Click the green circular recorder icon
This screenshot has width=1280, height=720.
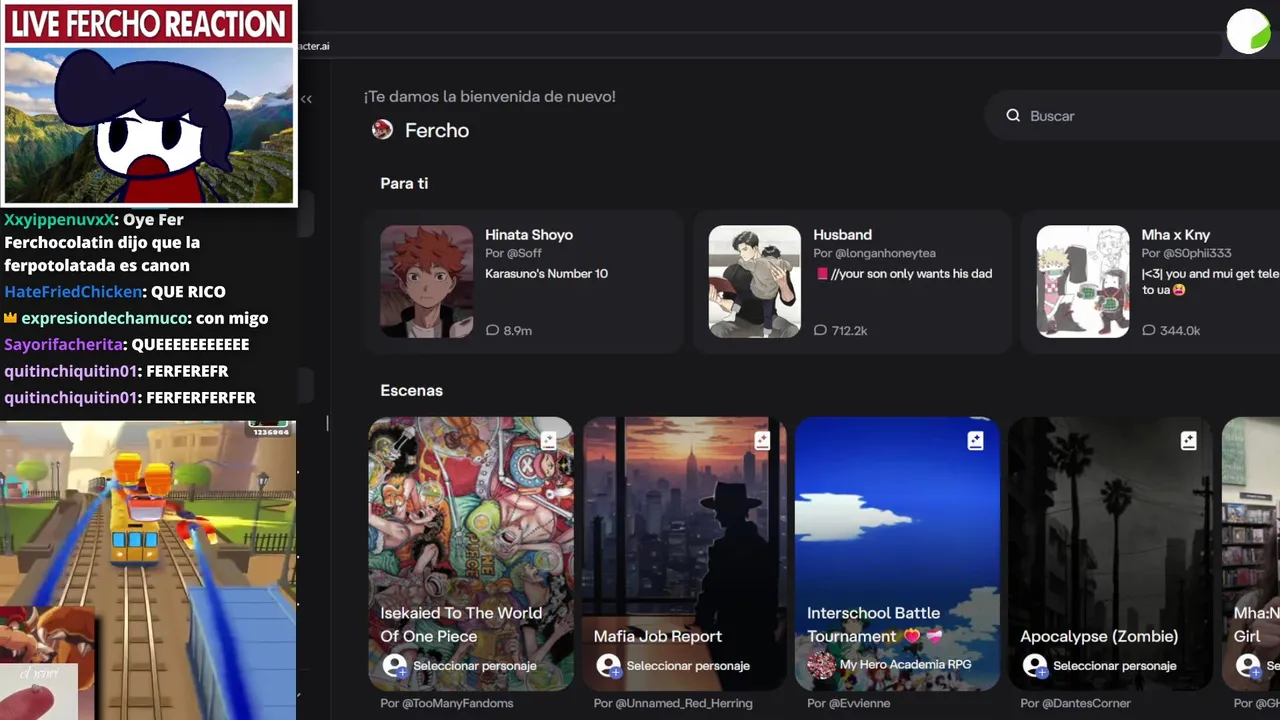click(x=1248, y=31)
